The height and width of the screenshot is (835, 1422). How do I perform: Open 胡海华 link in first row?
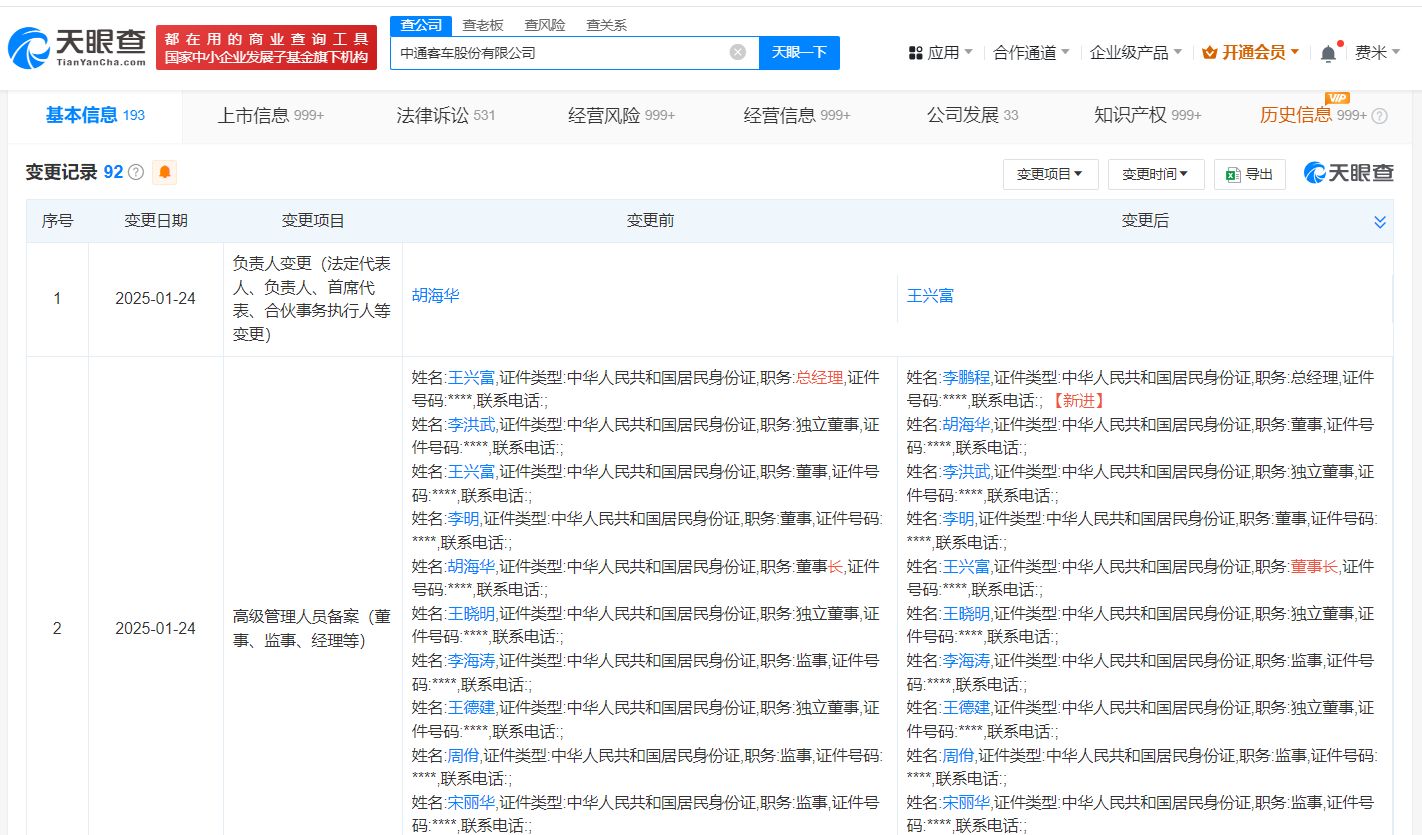point(436,296)
